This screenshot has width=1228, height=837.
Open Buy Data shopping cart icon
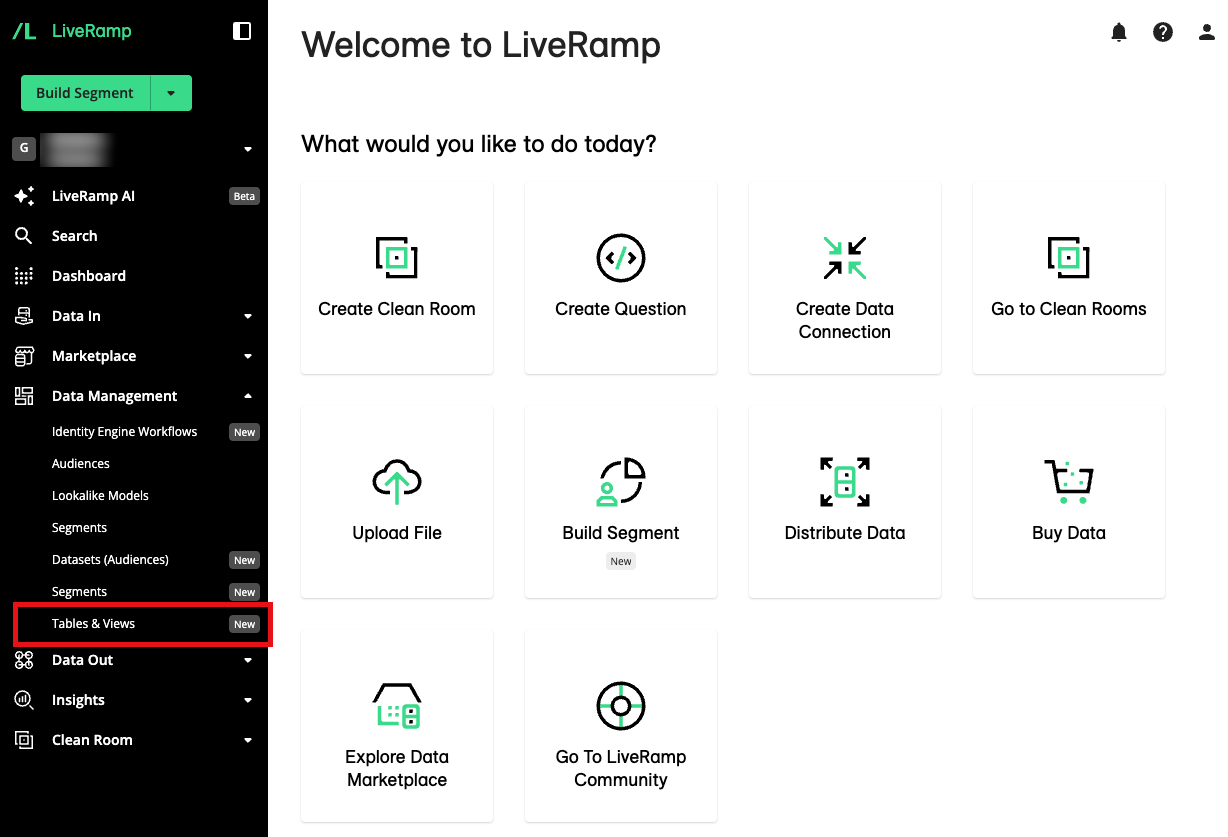(1068, 481)
